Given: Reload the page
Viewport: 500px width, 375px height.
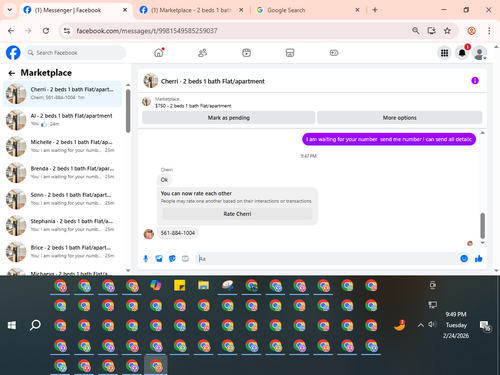Looking at the screenshot, I should tap(46, 31).
